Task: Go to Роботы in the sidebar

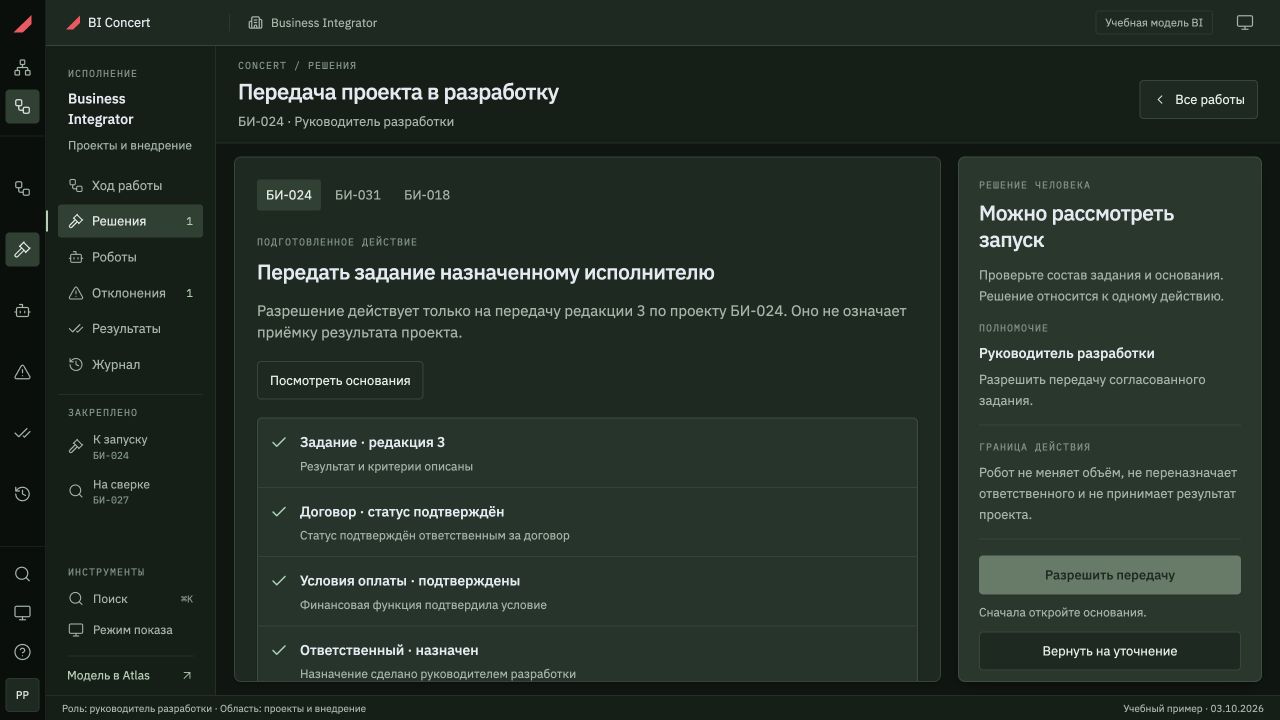Action: point(130,257)
